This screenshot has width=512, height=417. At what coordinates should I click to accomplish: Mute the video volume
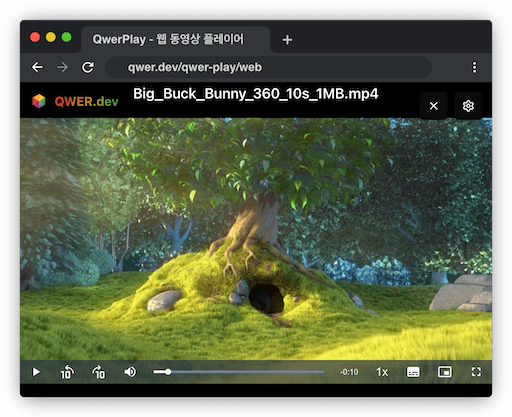click(x=130, y=372)
